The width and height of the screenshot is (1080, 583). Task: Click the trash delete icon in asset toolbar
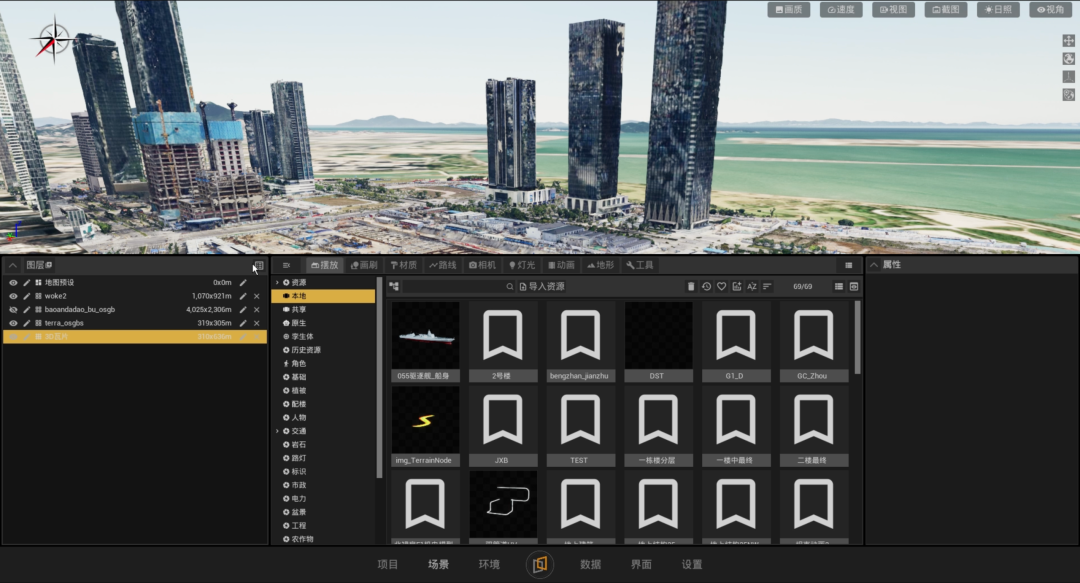tap(691, 287)
